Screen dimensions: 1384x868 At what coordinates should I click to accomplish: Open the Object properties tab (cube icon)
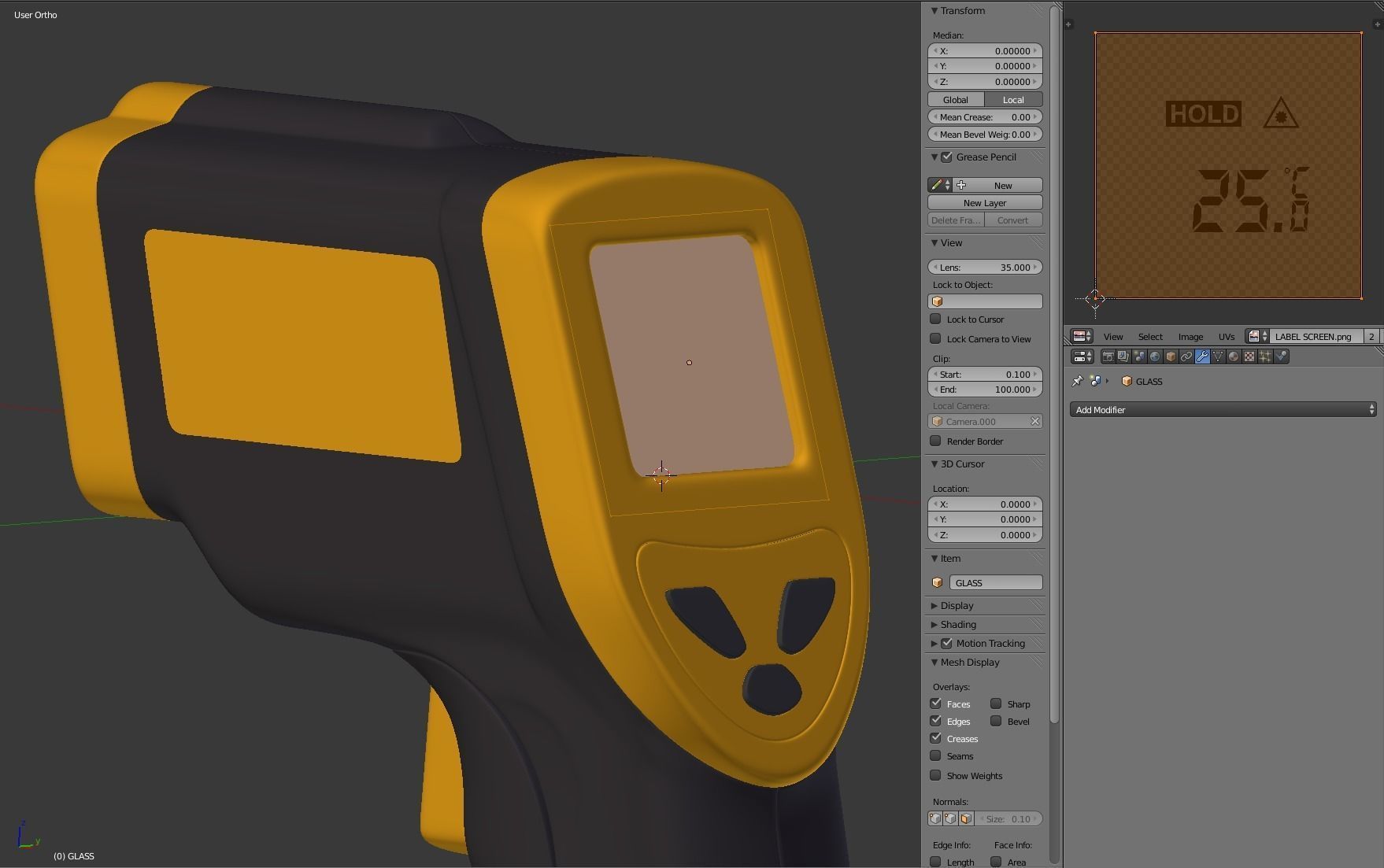[x=1171, y=356]
